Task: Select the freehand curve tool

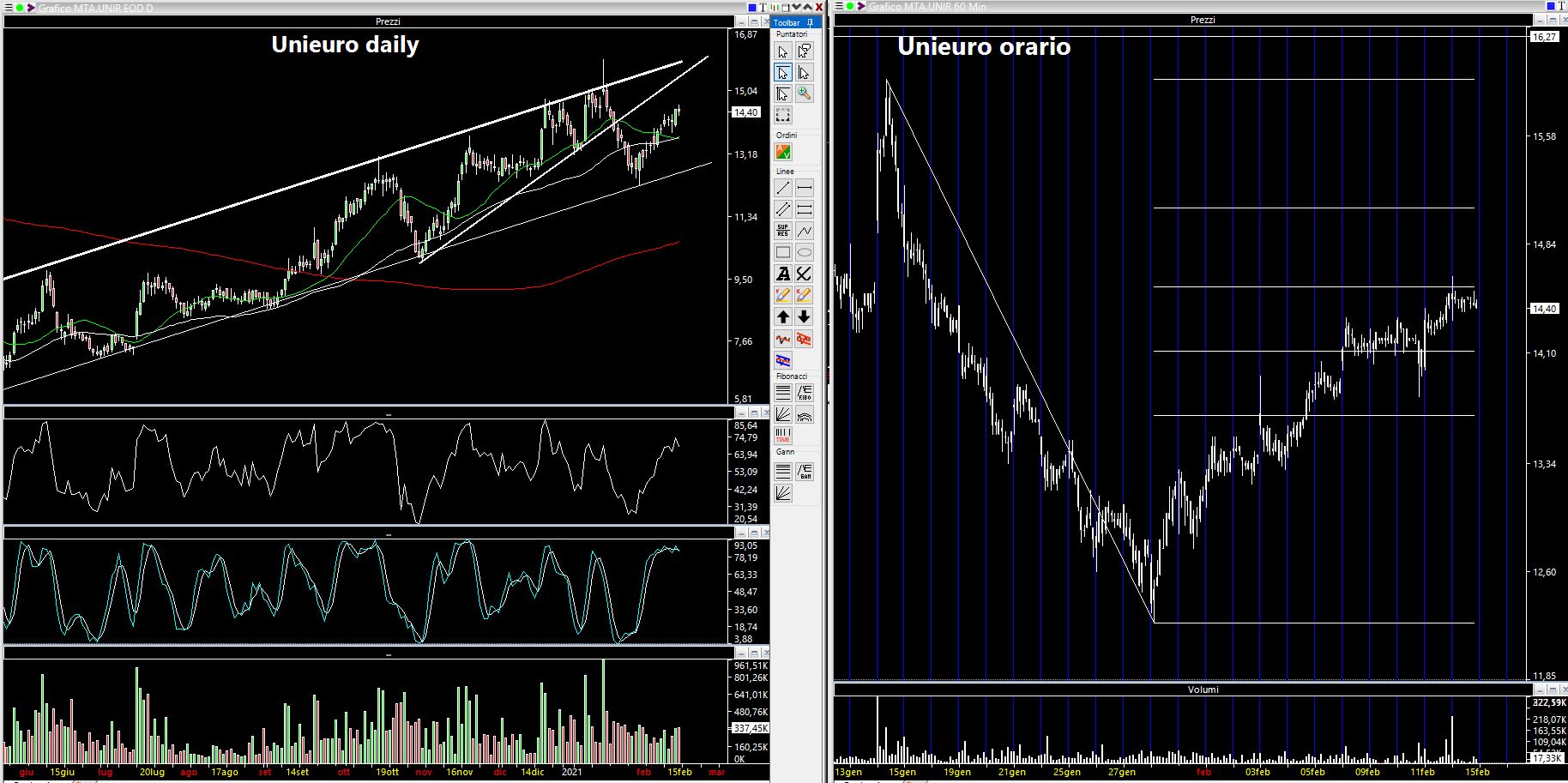Action: tap(805, 274)
